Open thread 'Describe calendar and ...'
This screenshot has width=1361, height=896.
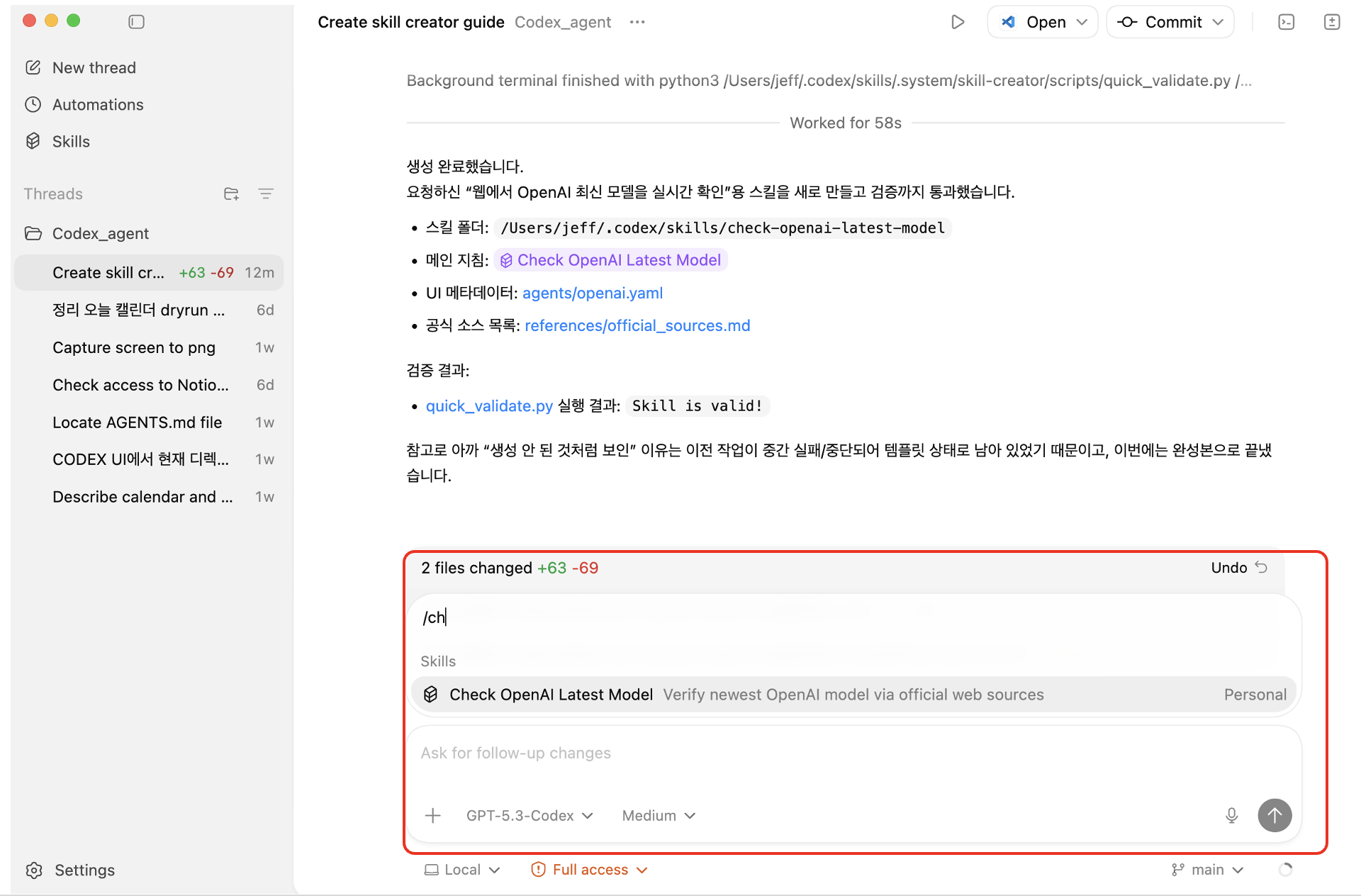(x=149, y=497)
